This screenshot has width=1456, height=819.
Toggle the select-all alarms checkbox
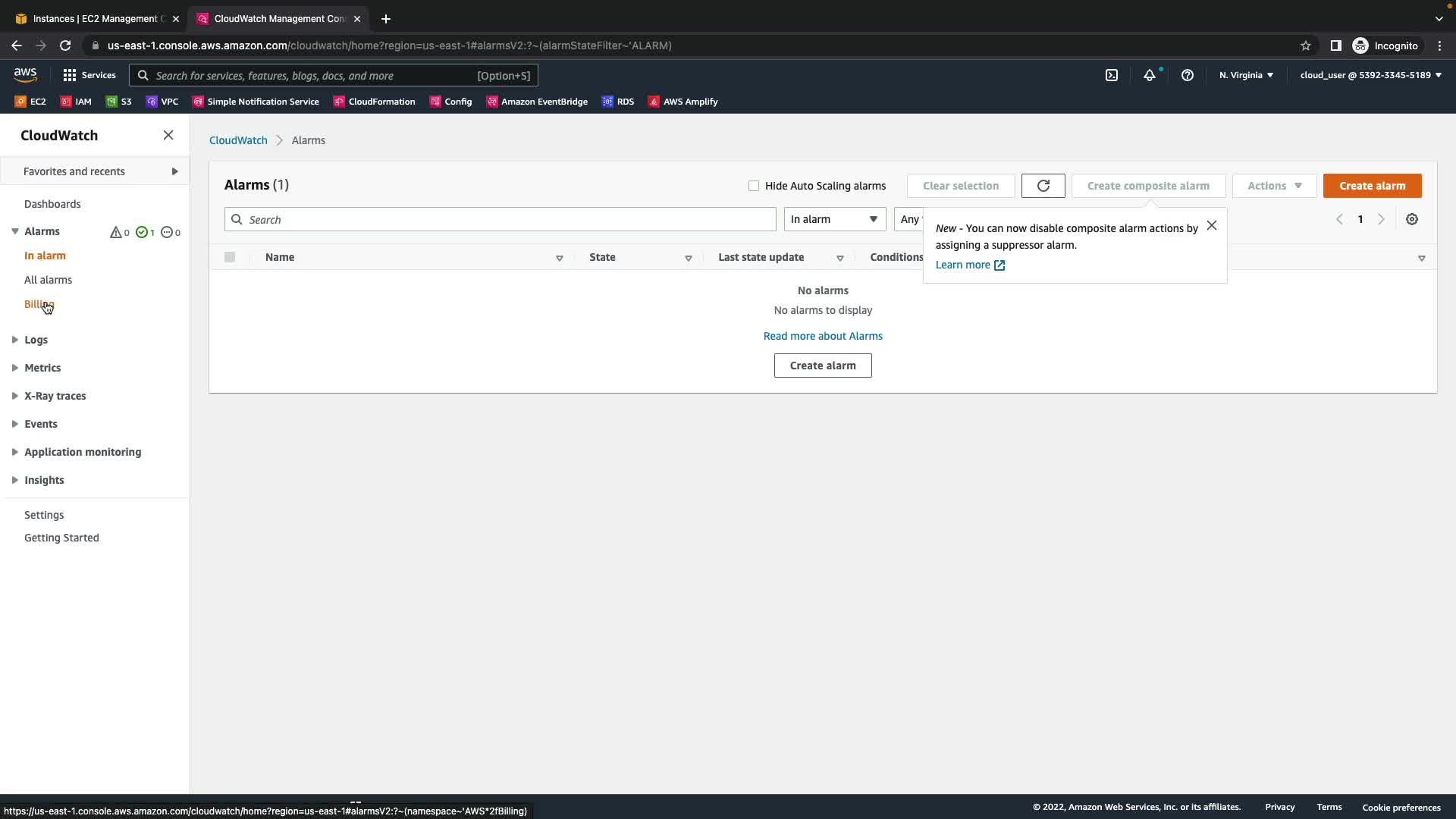click(x=230, y=257)
